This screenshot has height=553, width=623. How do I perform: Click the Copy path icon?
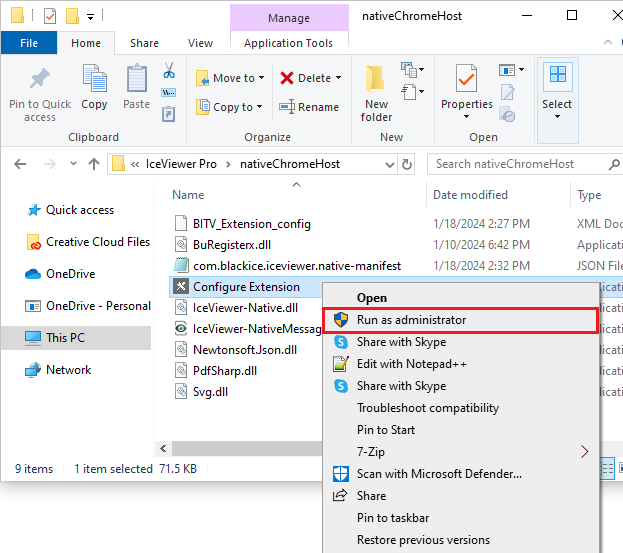(x=168, y=93)
